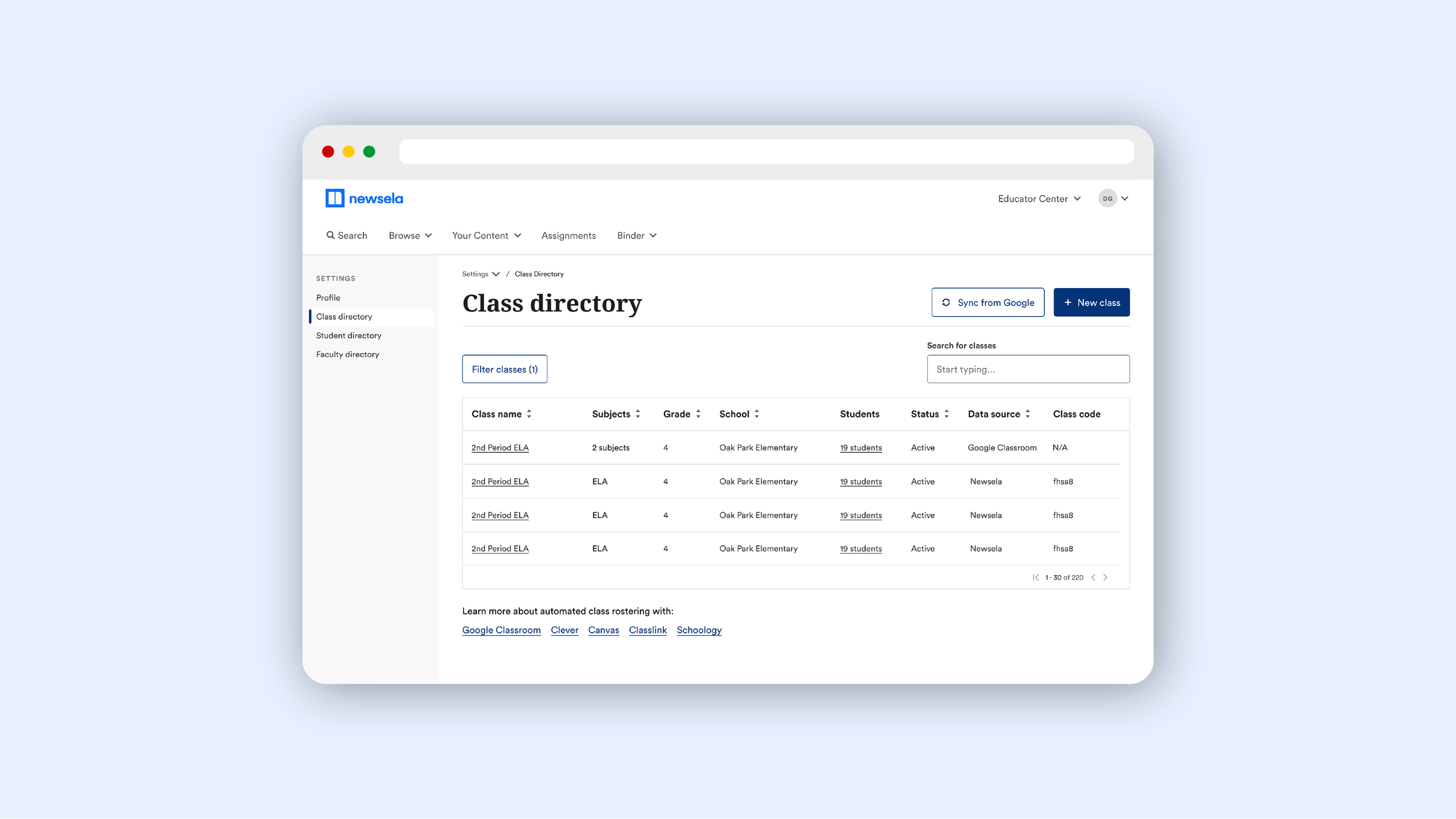
Task: Sort the table by Data source
Action: coord(1027,414)
